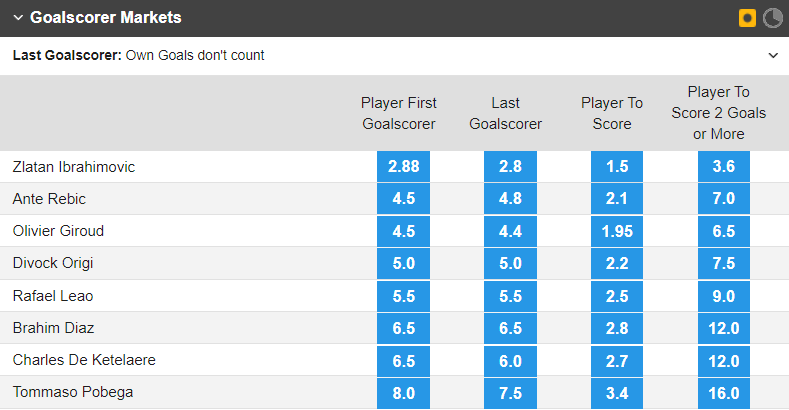Click Brahim Diaz to score odds 2.8
Image resolution: width=789 pixels, height=410 pixels.
pos(617,328)
